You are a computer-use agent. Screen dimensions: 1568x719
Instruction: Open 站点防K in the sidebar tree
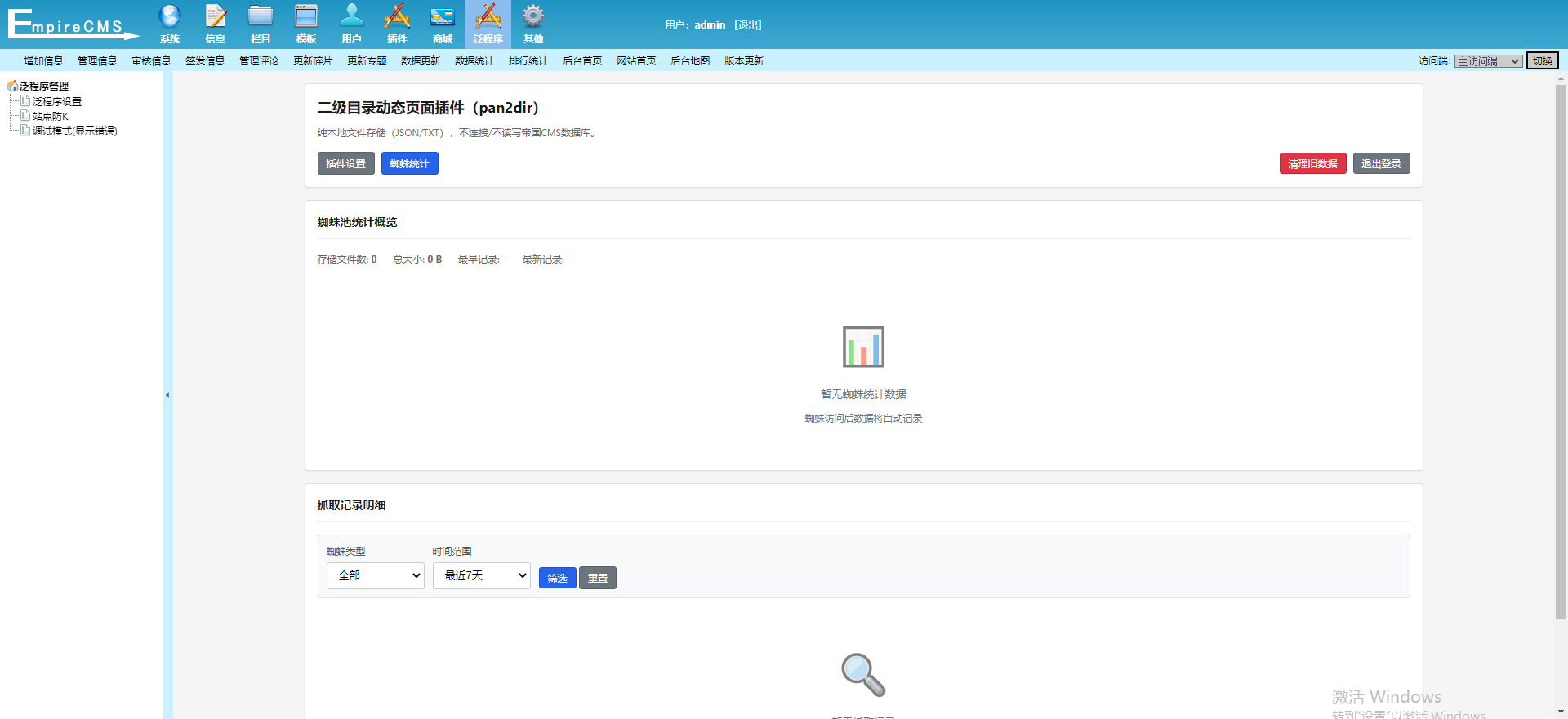[51, 117]
